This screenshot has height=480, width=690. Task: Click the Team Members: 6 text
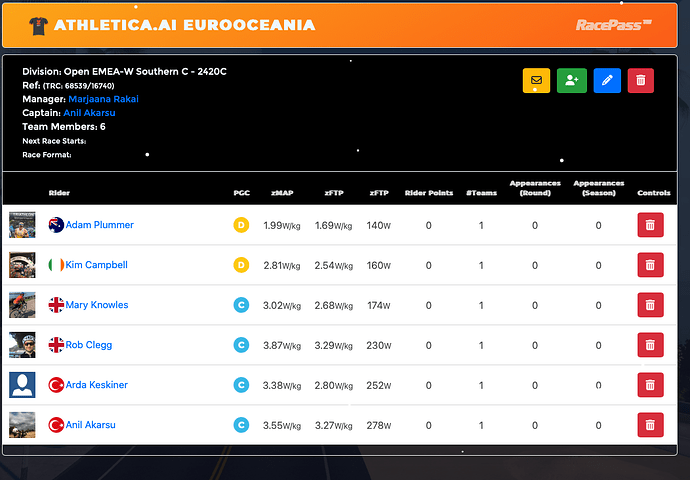pyautogui.click(x=64, y=127)
